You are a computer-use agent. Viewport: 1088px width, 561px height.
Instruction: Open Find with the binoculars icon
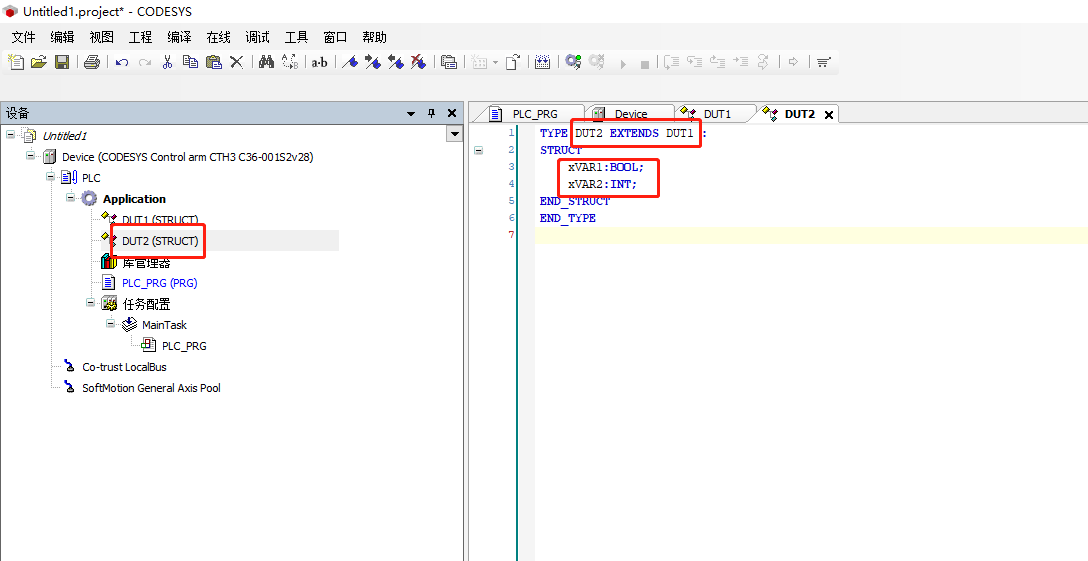[x=266, y=62]
